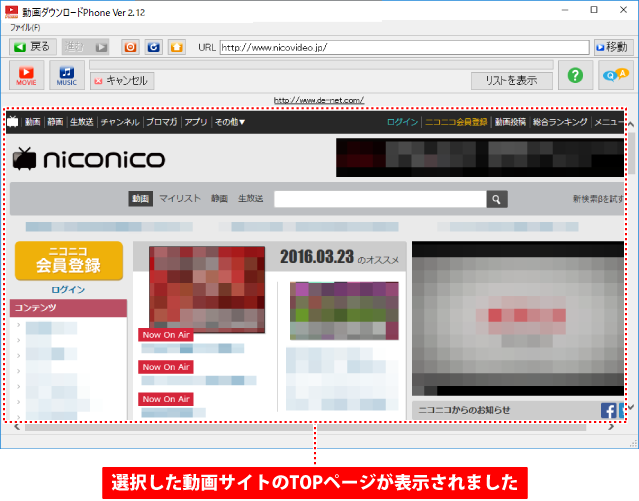Open the Q&A speech bubble icon
Viewport: 639px width, 501px height.
point(615,75)
